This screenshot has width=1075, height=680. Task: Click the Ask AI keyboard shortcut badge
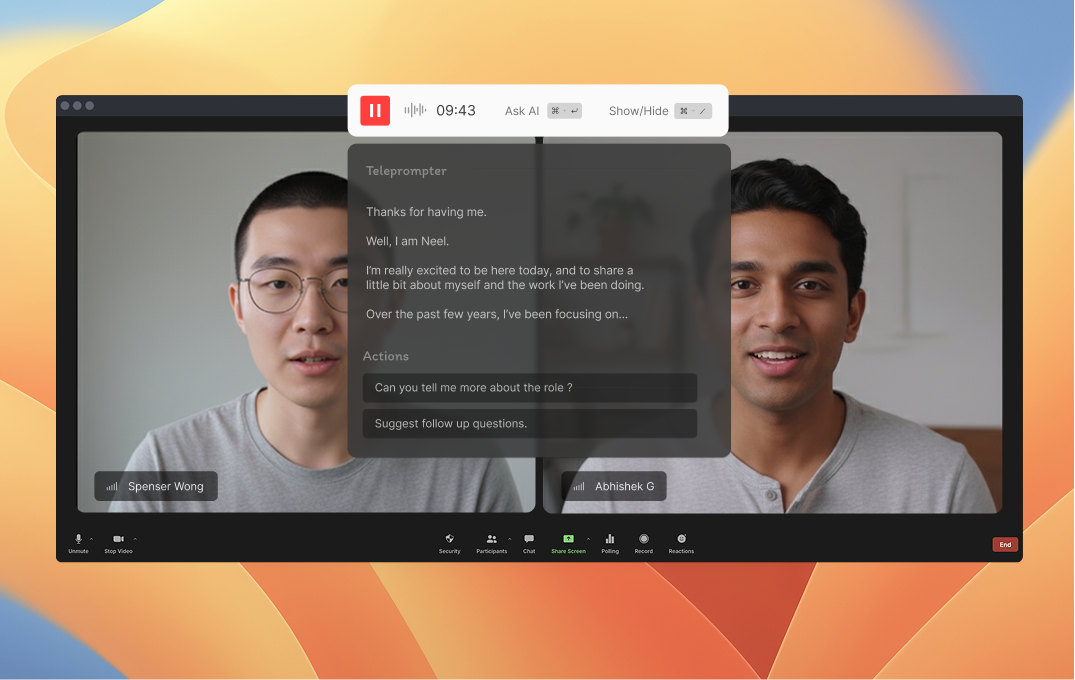(564, 111)
